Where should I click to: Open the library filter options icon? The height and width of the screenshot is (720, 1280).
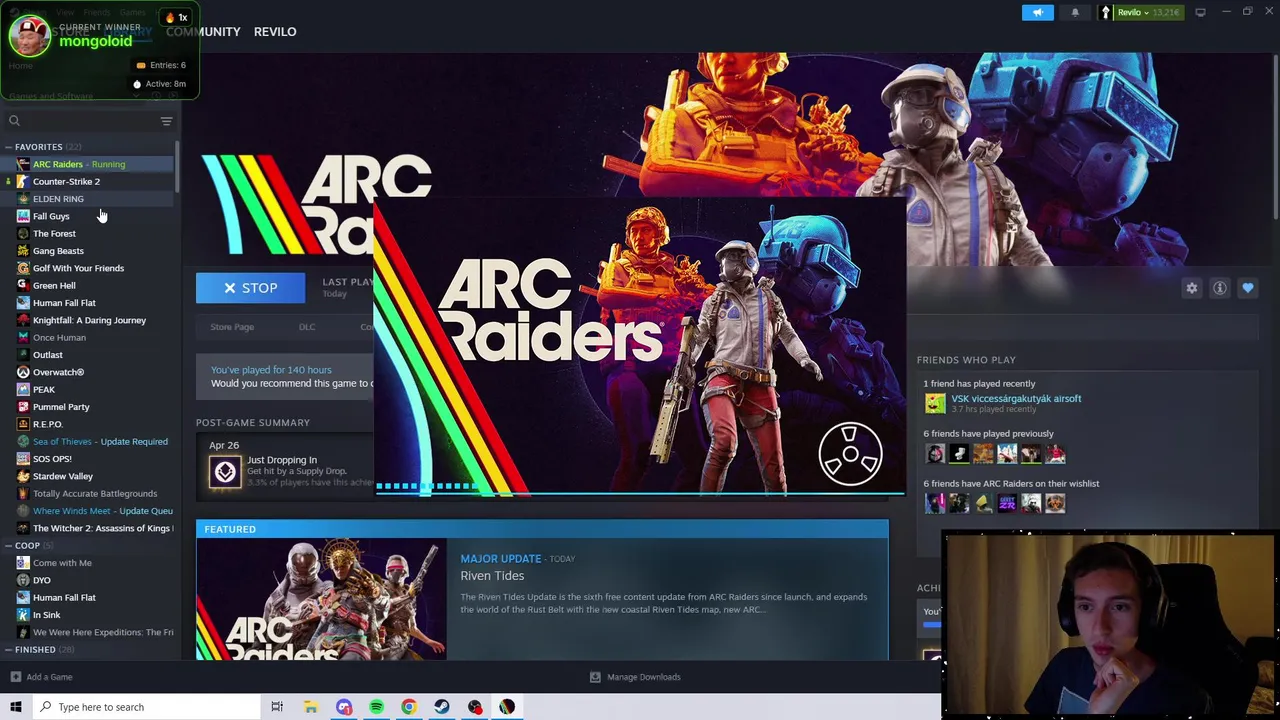tap(166, 121)
